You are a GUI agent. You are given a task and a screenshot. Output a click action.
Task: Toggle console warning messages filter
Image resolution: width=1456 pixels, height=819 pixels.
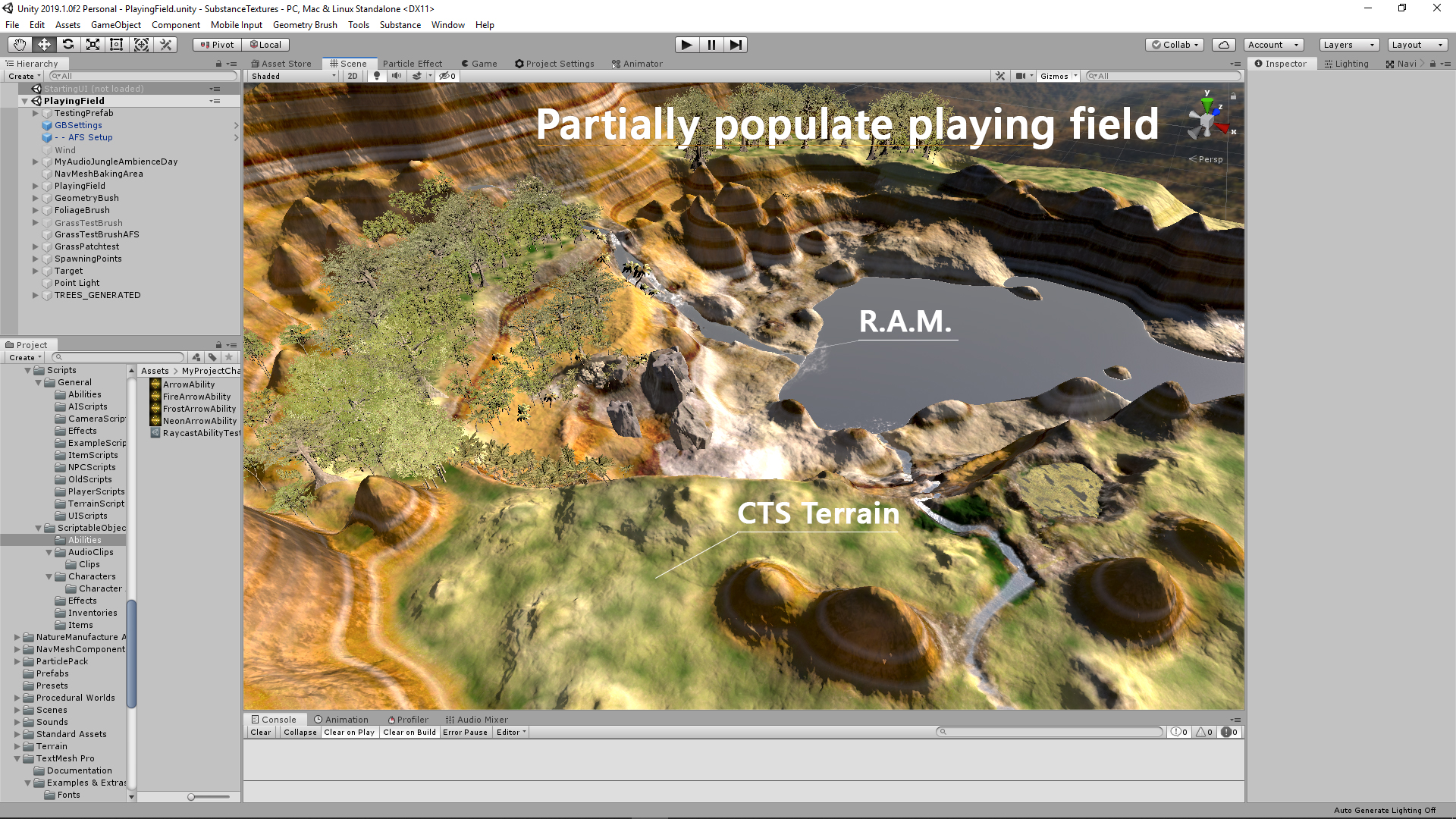(x=1204, y=733)
